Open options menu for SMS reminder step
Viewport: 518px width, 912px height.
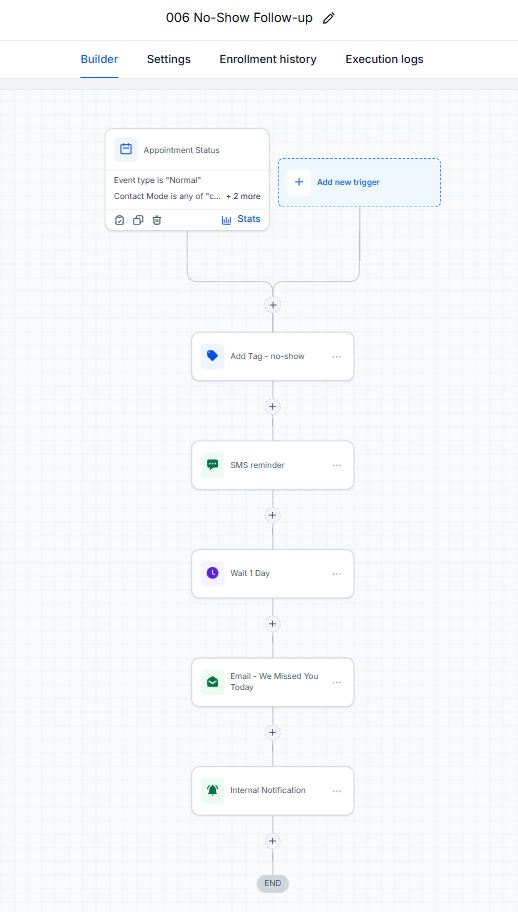point(337,465)
